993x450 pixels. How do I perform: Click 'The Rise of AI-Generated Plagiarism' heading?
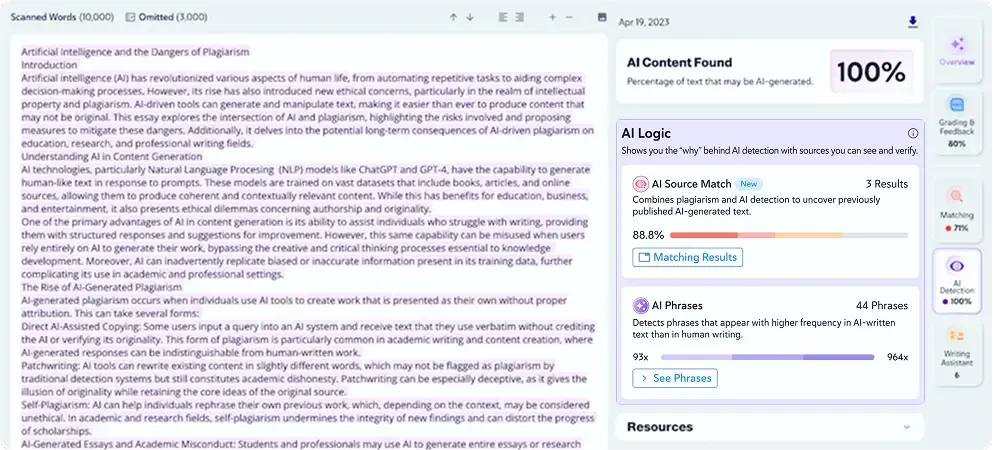point(101,287)
